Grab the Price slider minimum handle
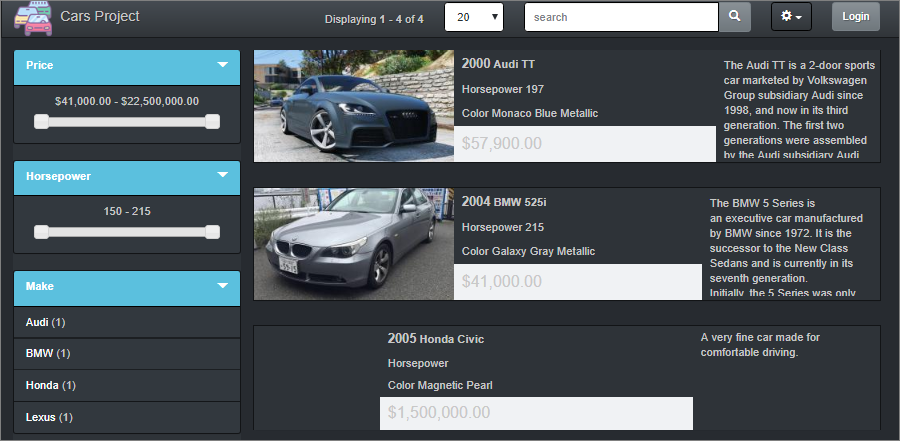Screen dimensions: 900x441 (41, 121)
